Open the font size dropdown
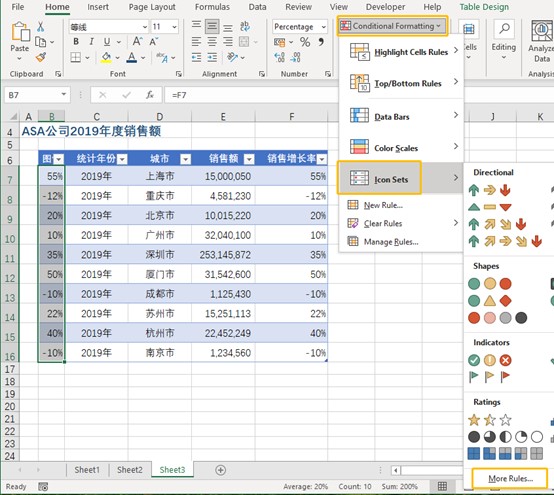This screenshot has height=495, width=554. (174, 27)
